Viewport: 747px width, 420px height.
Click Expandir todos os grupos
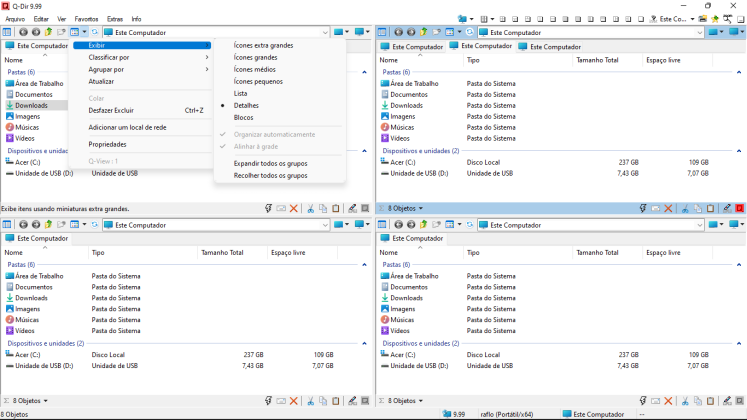(x=270, y=163)
